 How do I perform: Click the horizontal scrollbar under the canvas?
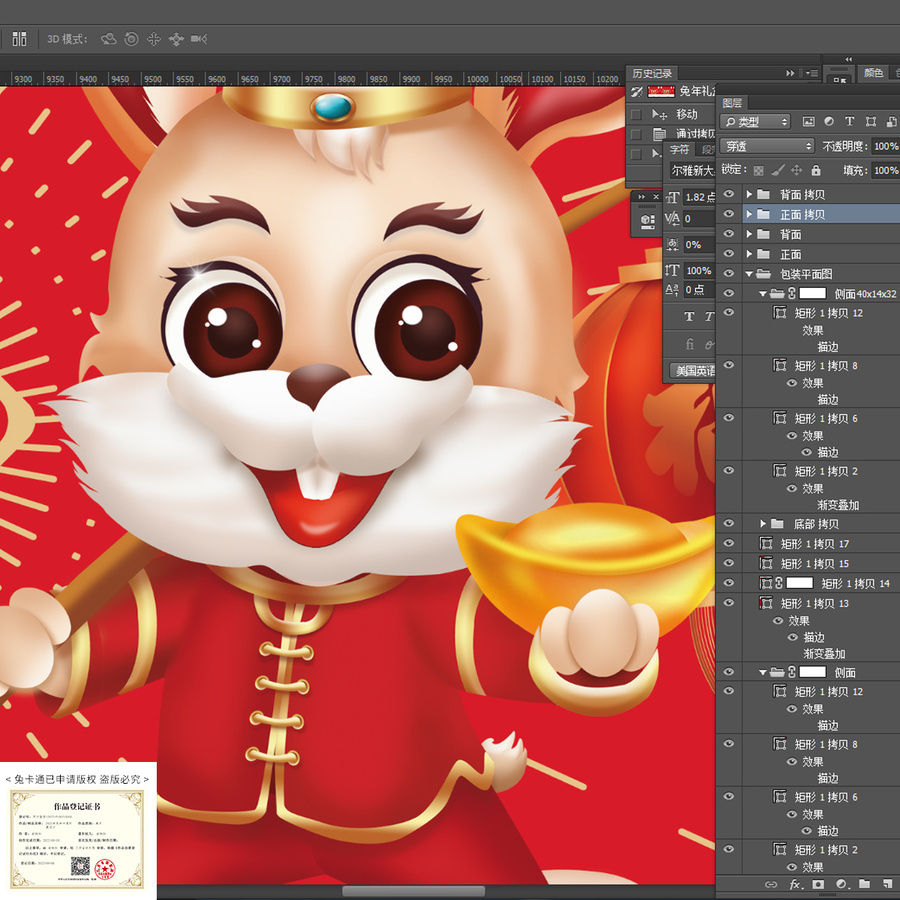tap(413, 891)
